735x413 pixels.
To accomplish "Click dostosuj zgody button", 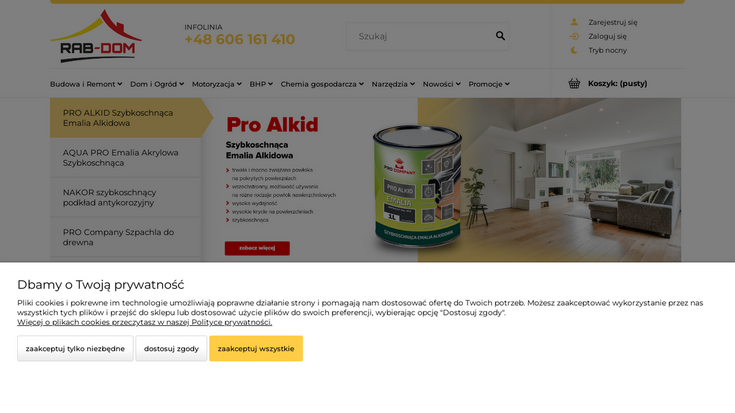I will pyautogui.click(x=171, y=348).
